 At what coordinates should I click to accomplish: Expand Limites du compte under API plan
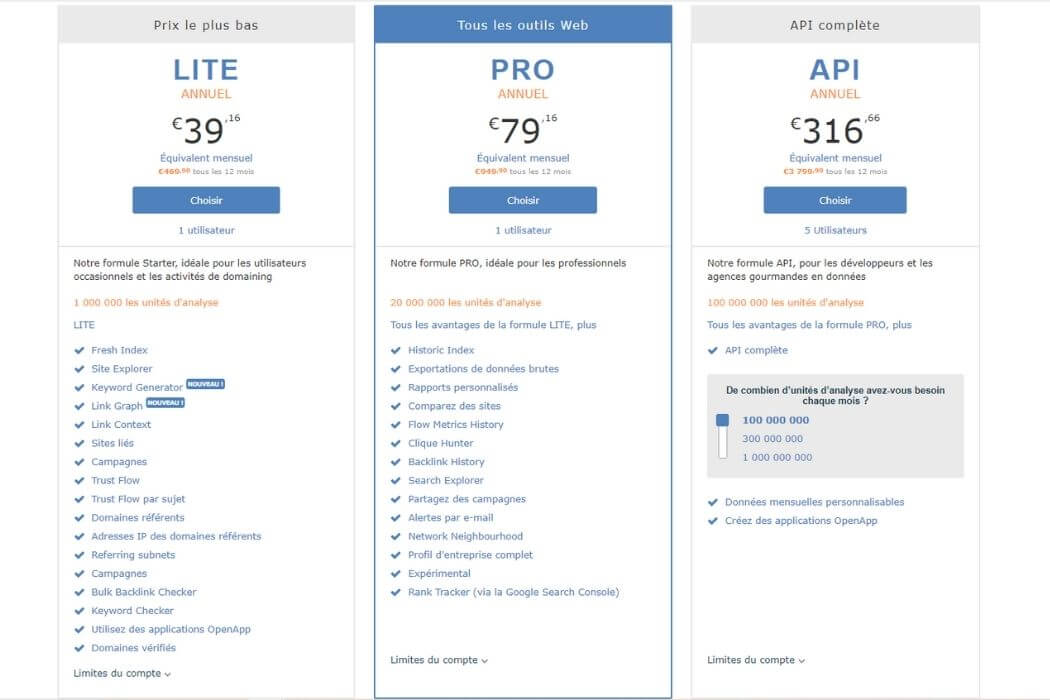[x=755, y=660]
